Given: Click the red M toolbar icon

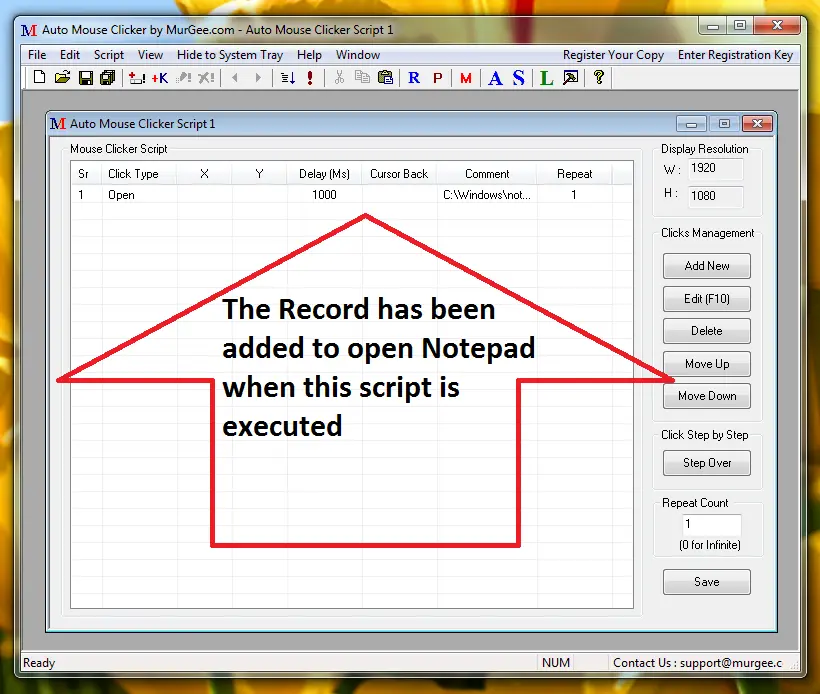Looking at the screenshot, I should point(466,78).
